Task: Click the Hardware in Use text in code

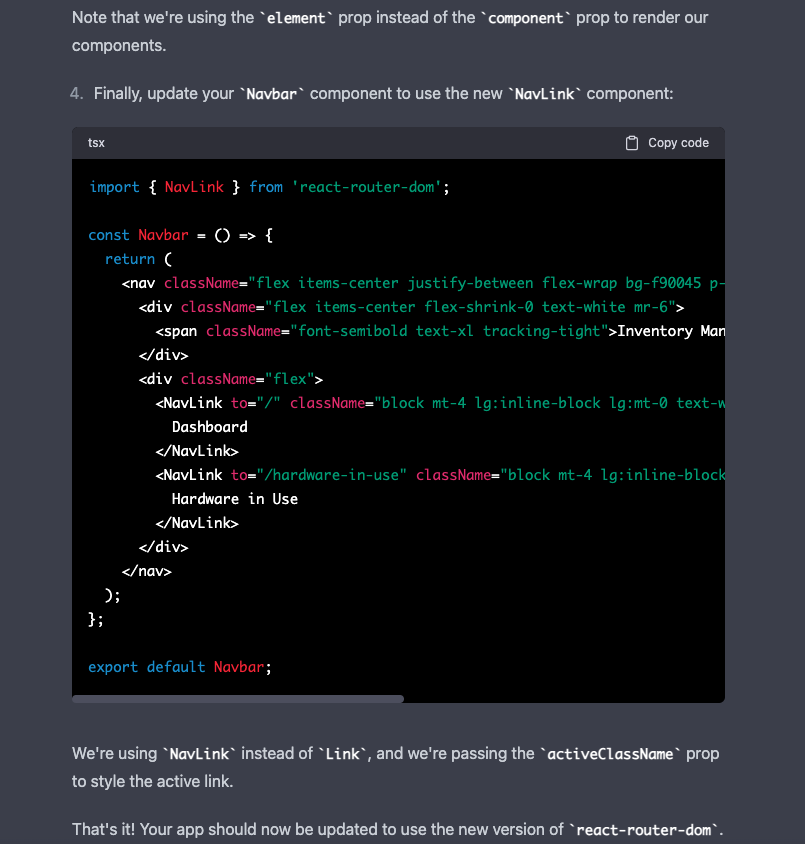Action: (x=235, y=500)
